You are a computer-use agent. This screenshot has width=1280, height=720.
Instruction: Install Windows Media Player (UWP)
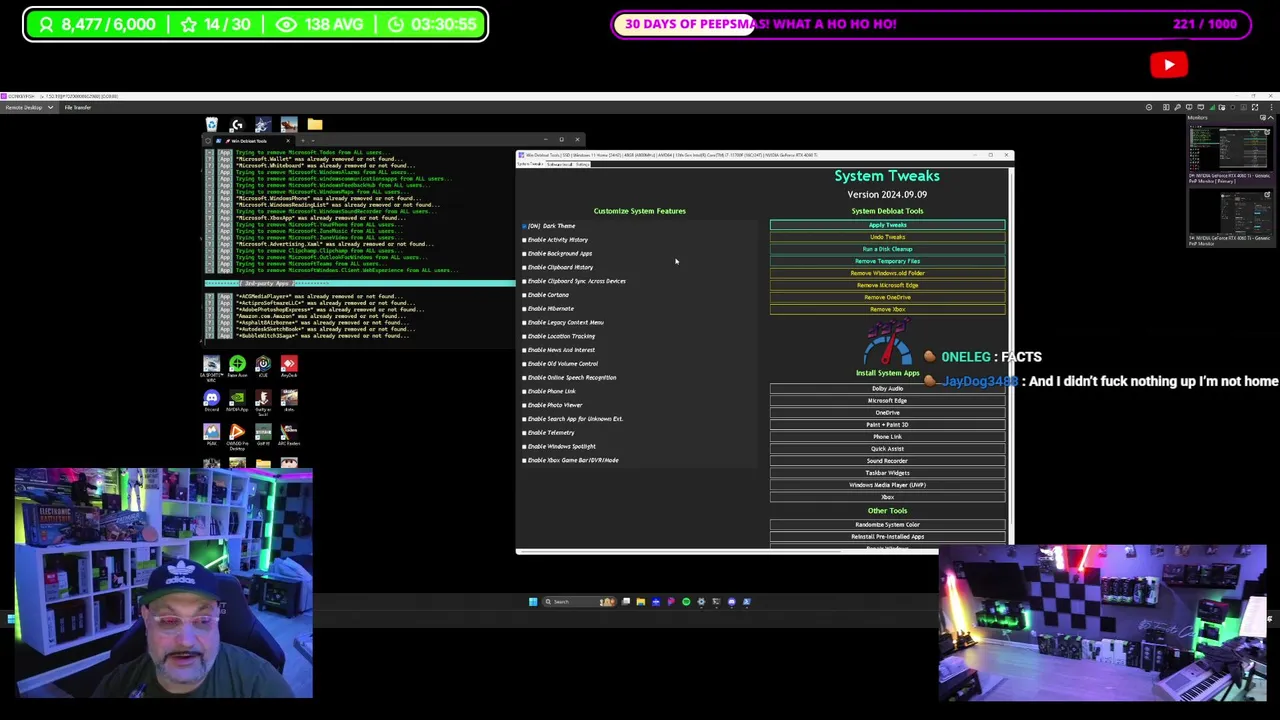click(x=887, y=484)
